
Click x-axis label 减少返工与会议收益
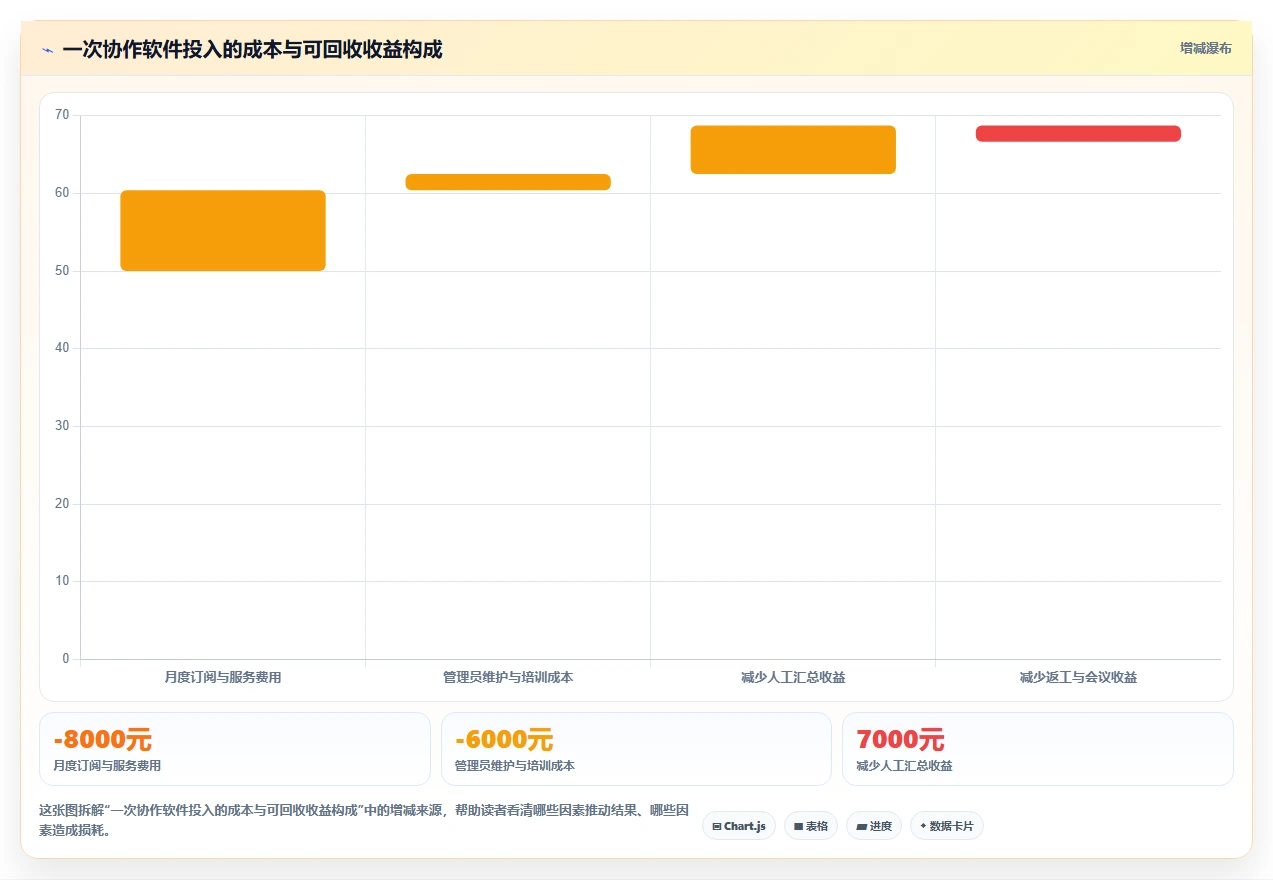click(1078, 677)
